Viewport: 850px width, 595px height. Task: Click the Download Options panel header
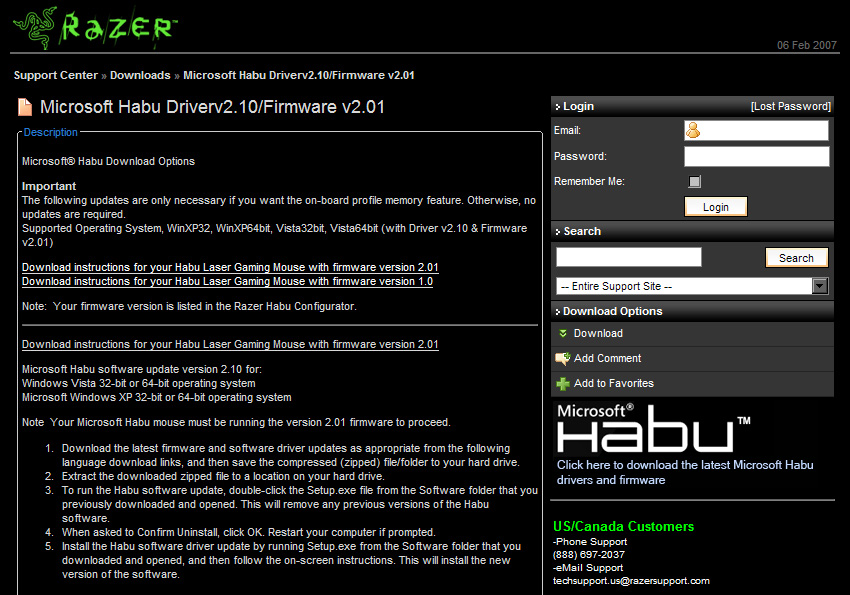[x=692, y=311]
